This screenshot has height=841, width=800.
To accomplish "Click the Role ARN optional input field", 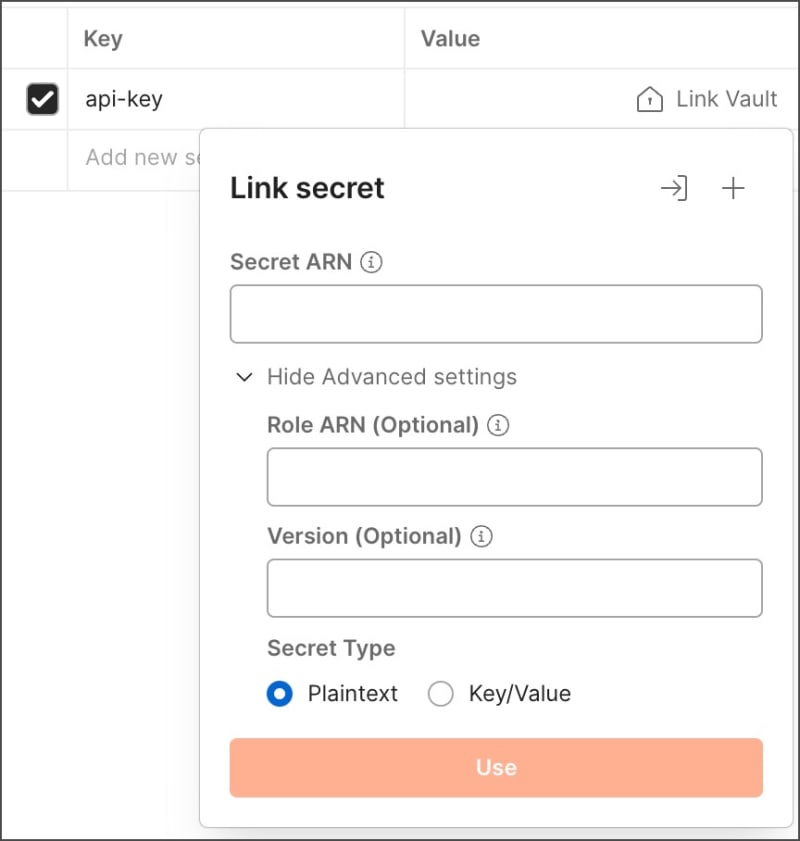I will coord(514,477).
